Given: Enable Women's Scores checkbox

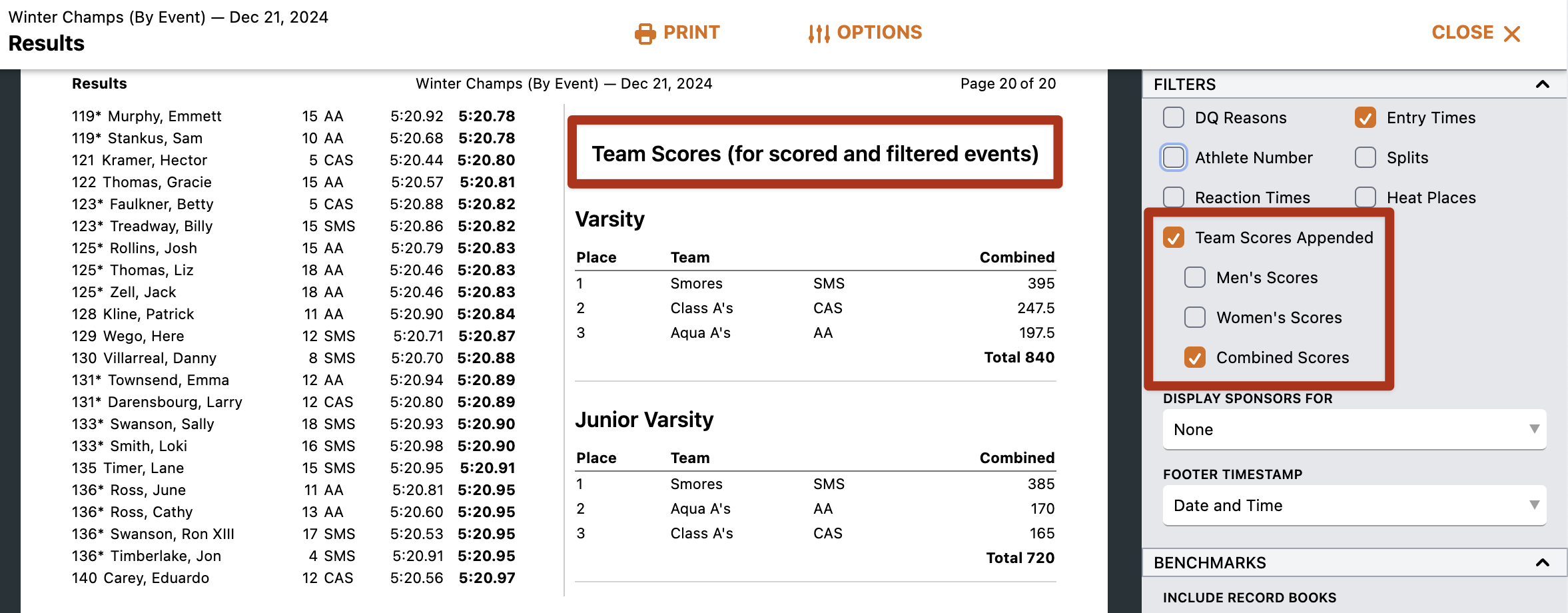Looking at the screenshot, I should 1195,318.
